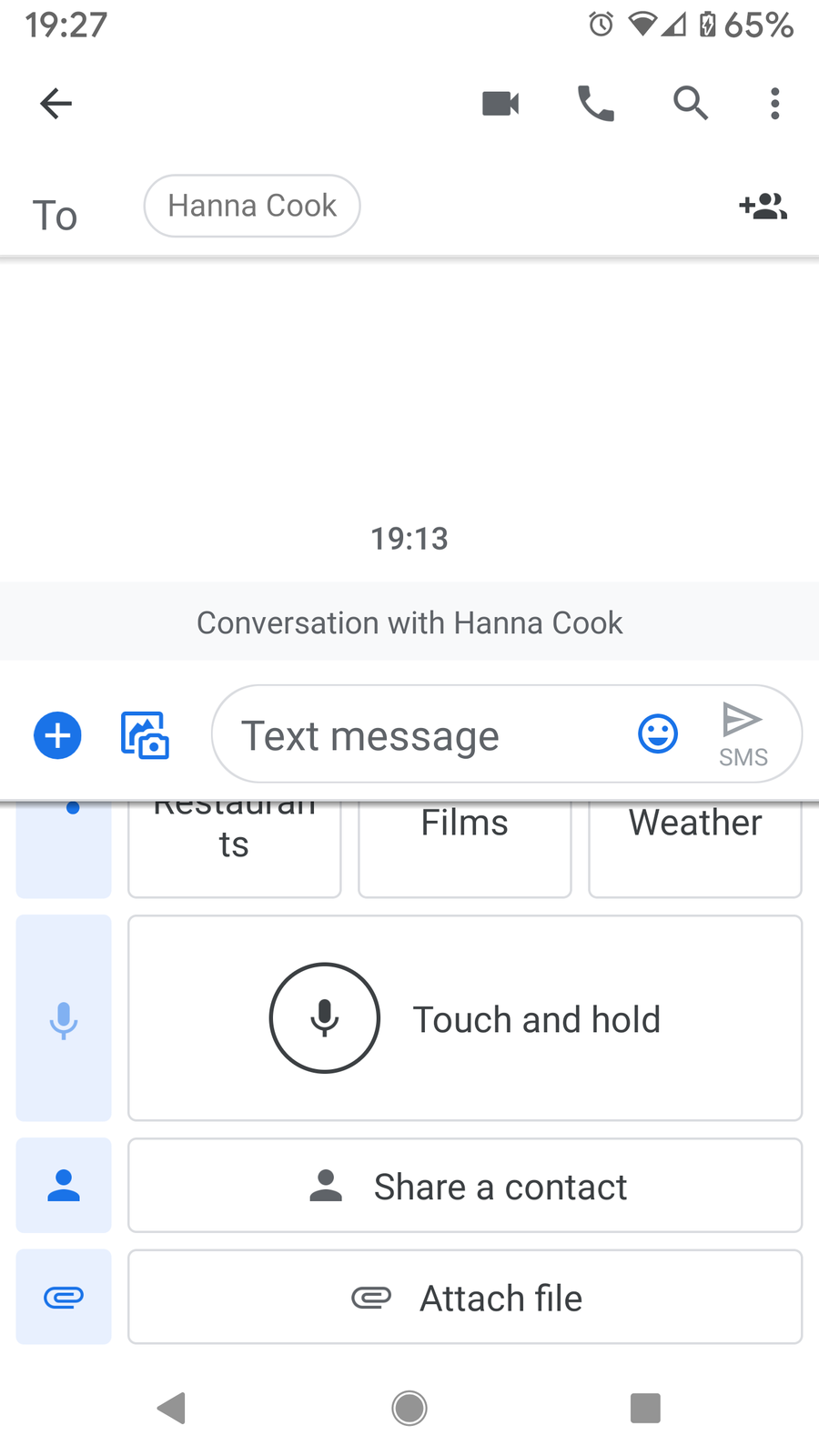
Task: Choose the Restaurants suggestion card
Action: (235, 847)
